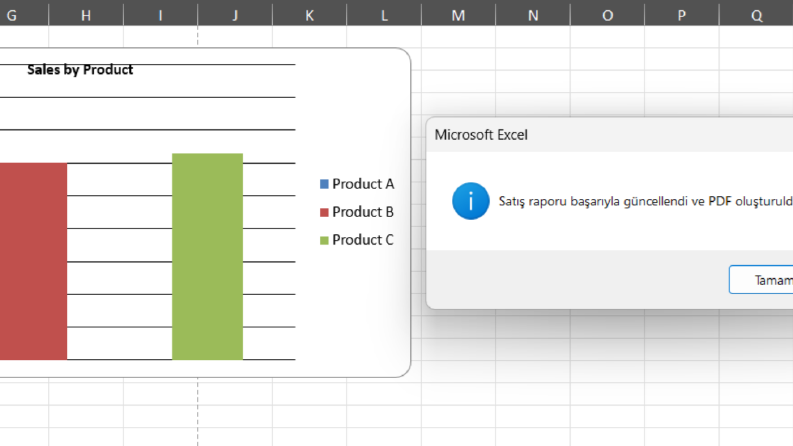Select column J header

(x=235, y=13)
